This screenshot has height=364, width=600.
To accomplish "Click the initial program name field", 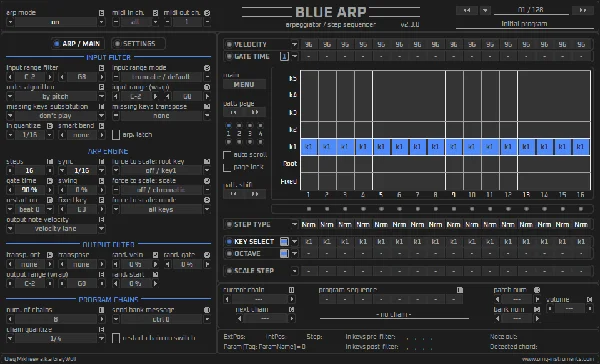I will tap(524, 24).
